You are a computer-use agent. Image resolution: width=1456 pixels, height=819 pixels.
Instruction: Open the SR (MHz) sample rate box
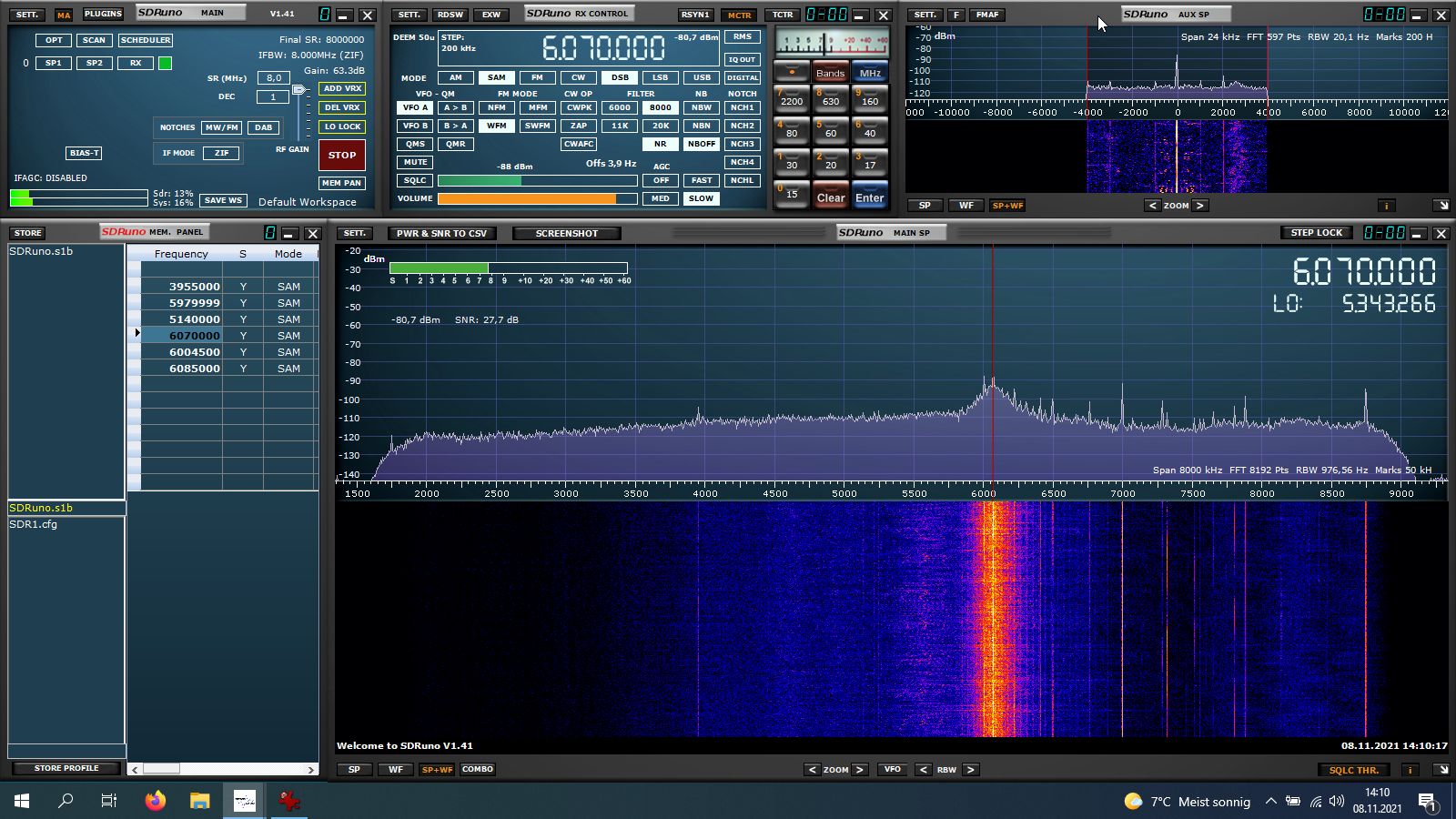[273, 78]
